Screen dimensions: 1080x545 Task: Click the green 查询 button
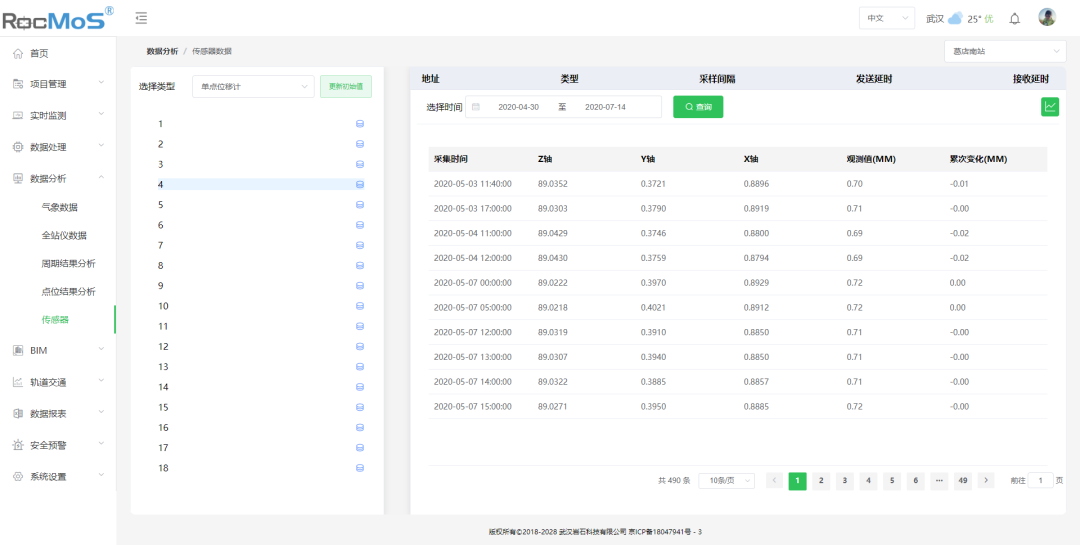click(698, 107)
